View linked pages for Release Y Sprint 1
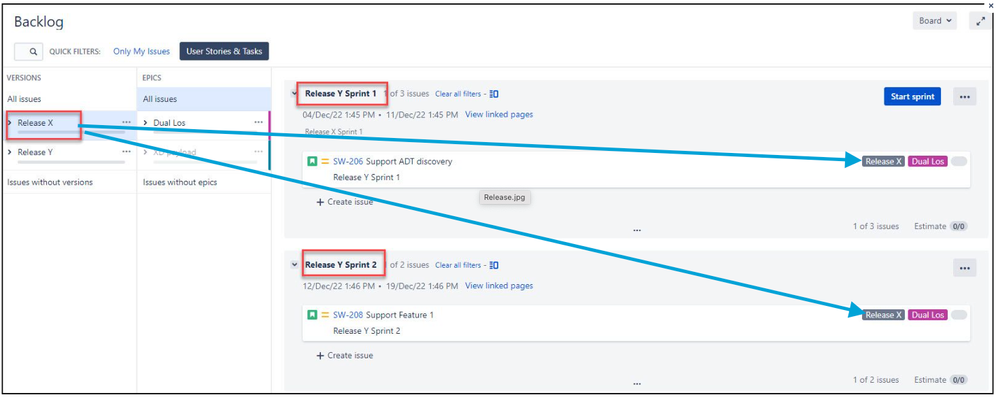Image resolution: width=998 pixels, height=397 pixels. pyautogui.click(x=499, y=115)
